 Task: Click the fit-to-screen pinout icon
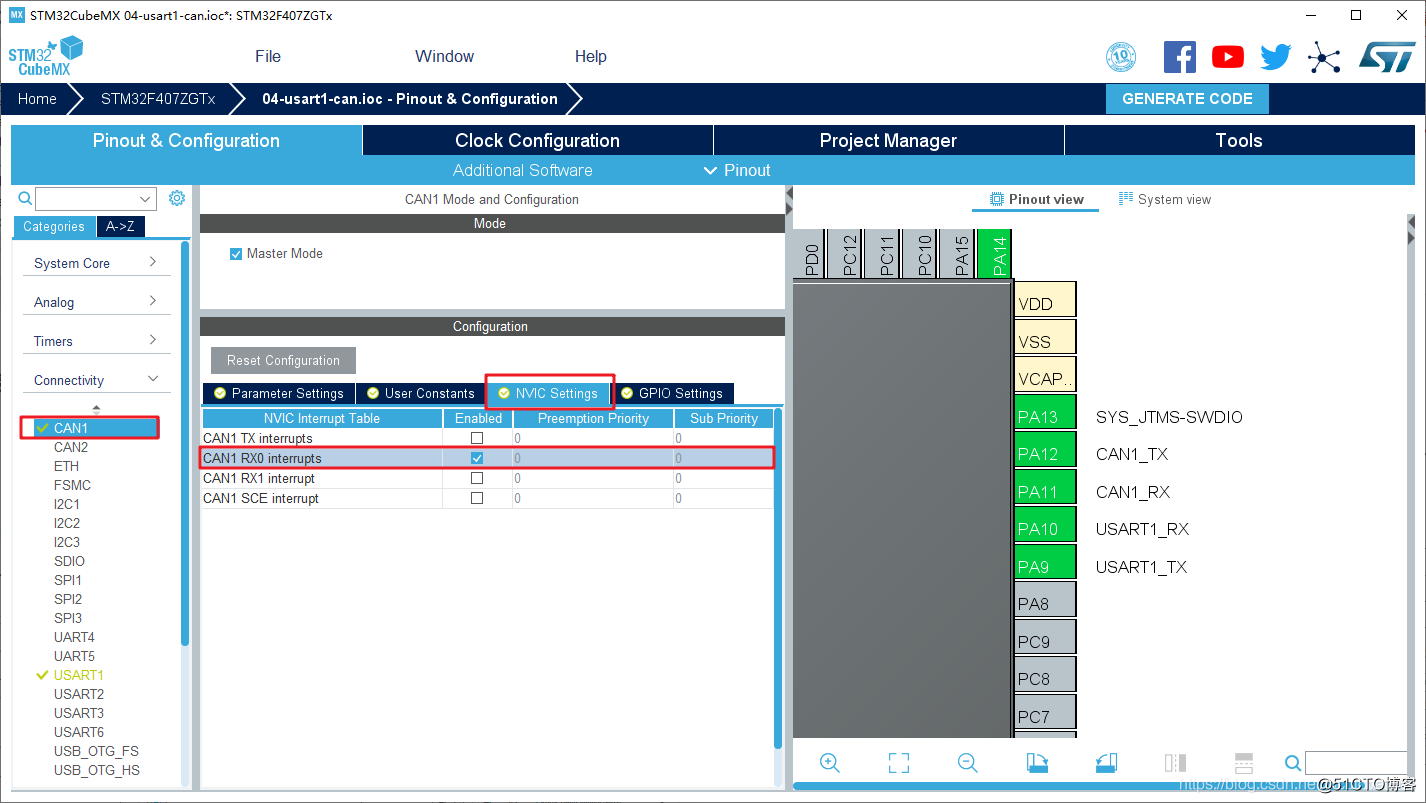tap(899, 763)
